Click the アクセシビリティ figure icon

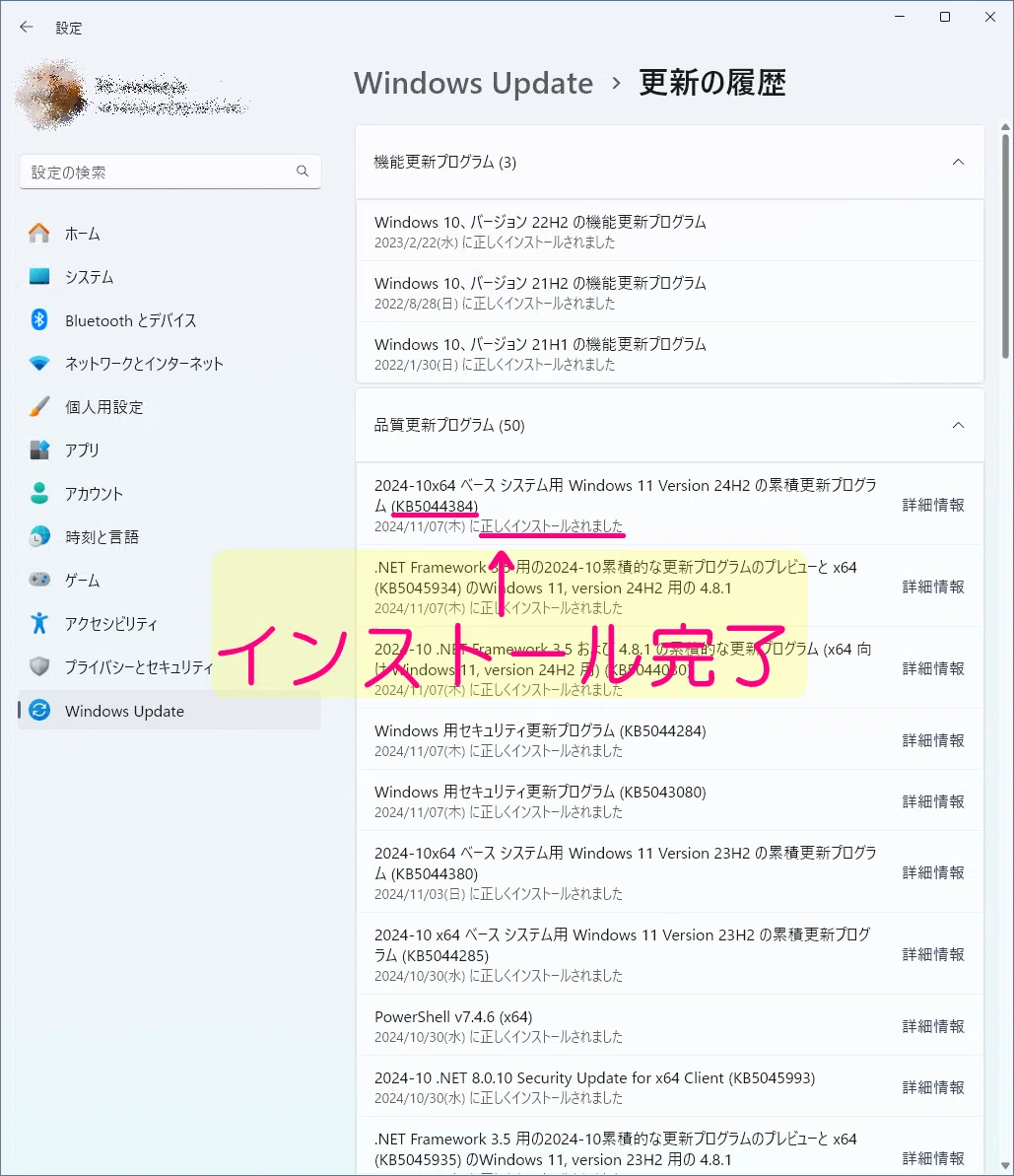click(x=39, y=623)
